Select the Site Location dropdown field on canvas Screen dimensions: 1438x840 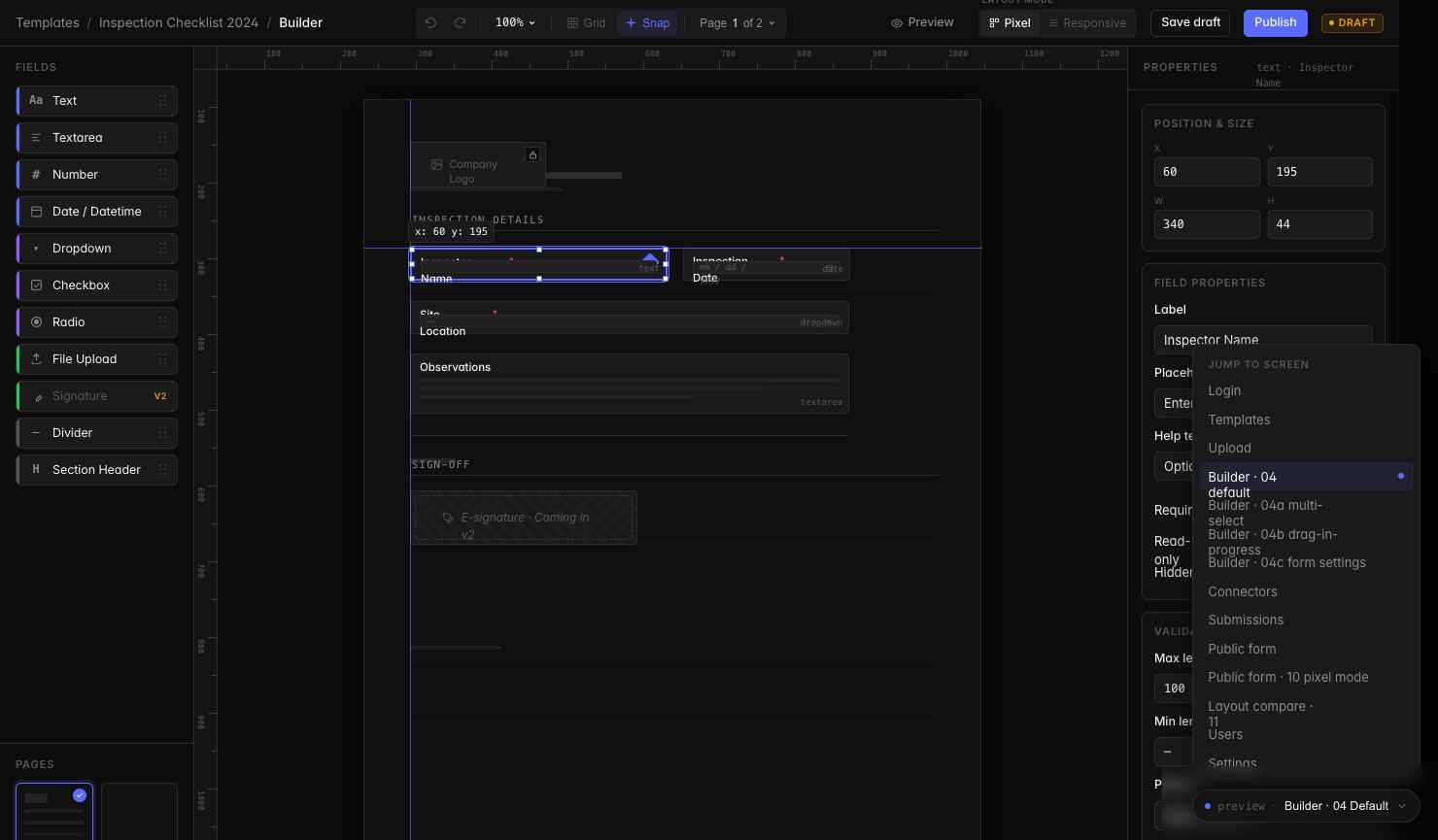630,318
